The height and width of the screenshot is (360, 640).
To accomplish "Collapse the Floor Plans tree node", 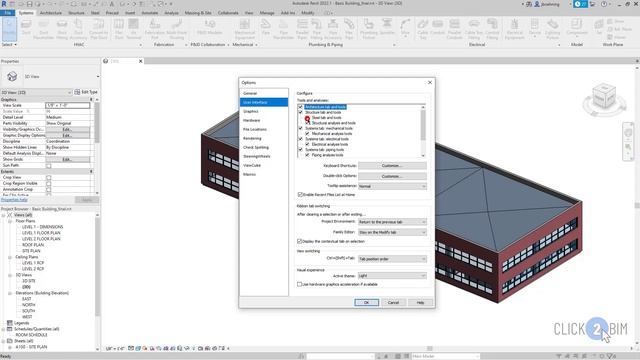I will coord(10,221).
